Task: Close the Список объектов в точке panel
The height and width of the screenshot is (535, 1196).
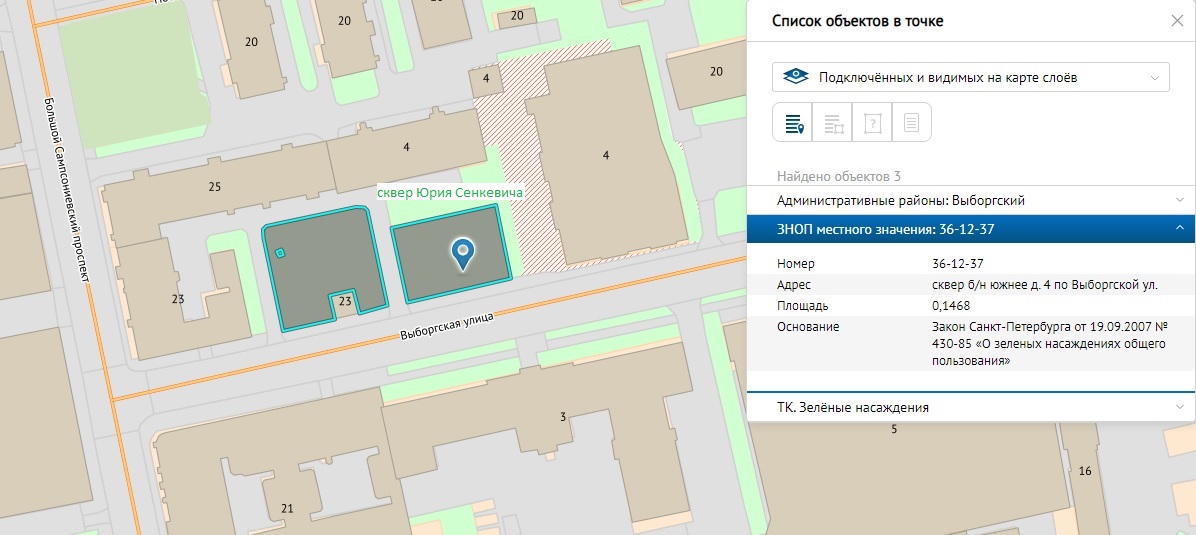Action: pos(1177,21)
